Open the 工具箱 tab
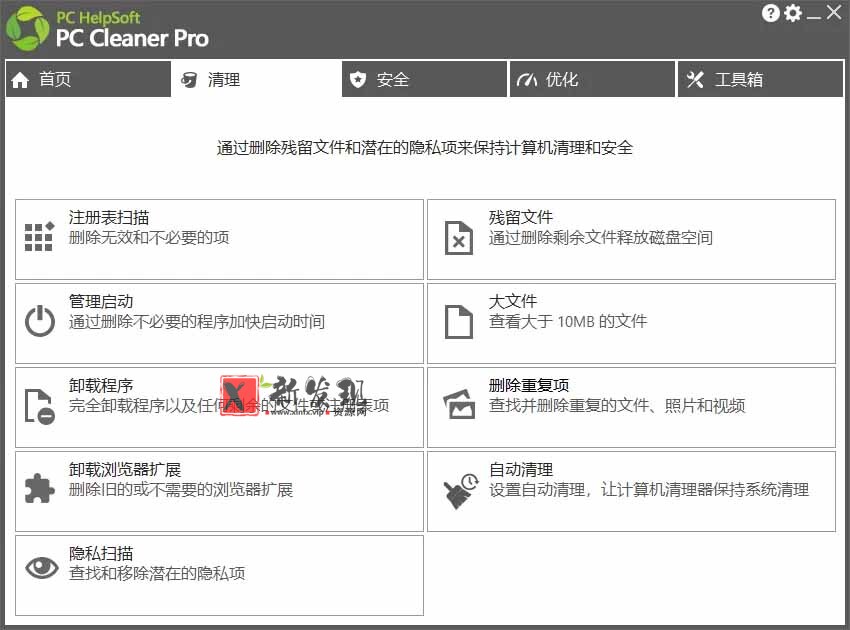Viewport: 850px width, 630px height. 761,79
